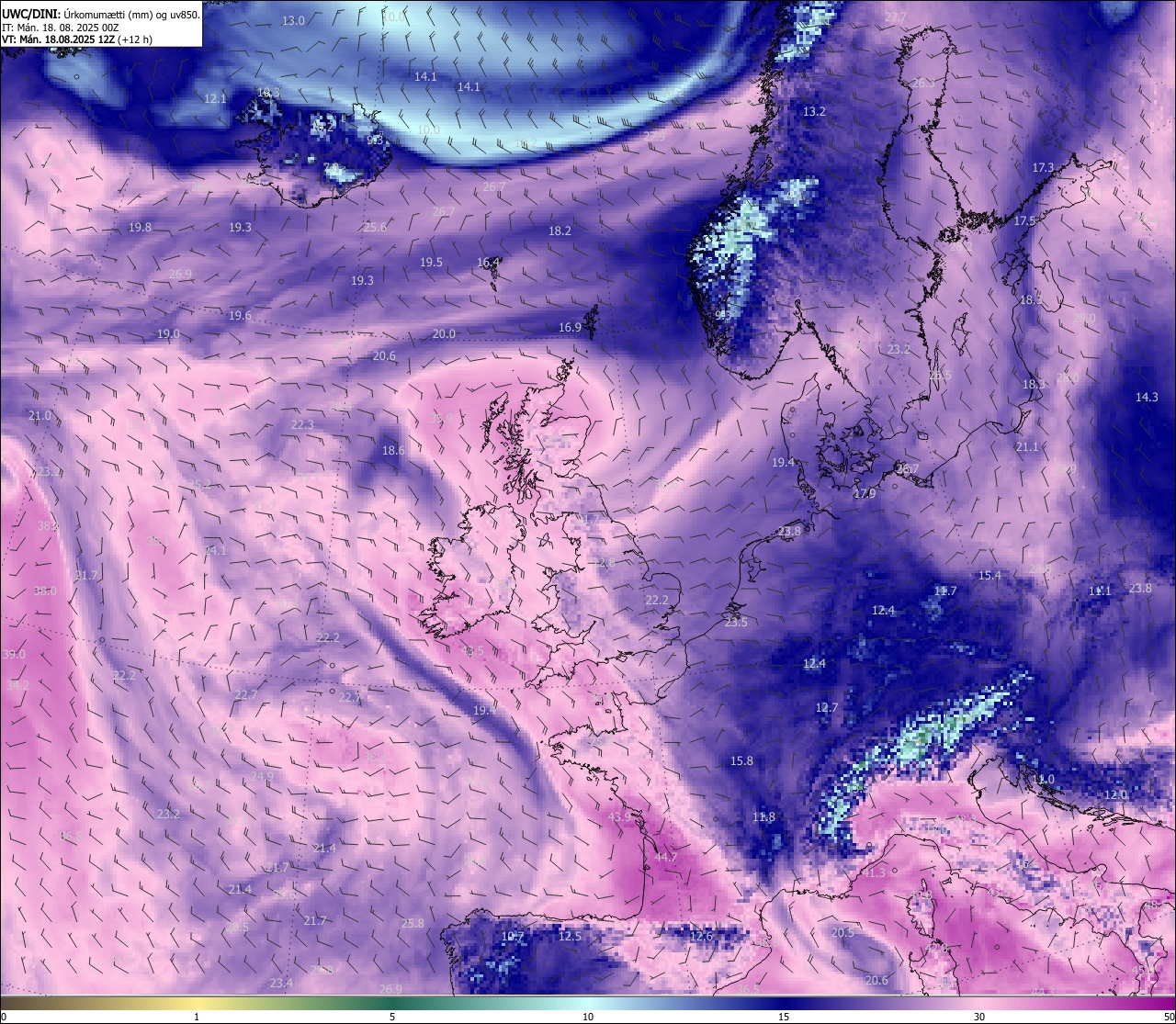The width and height of the screenshot is (1176, 1024).
Task: Click the 11.7 value label
Action: 945,591
